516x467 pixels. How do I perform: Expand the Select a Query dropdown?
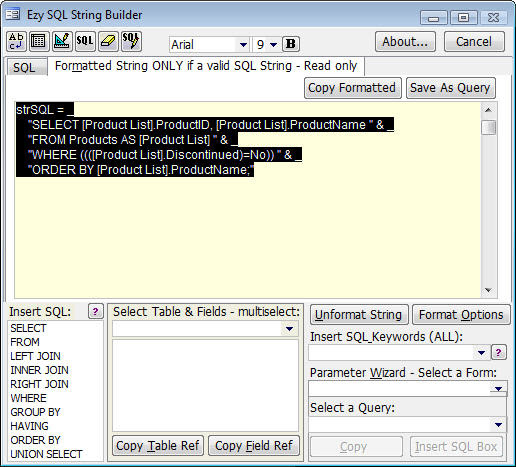(x=498, y=425)
